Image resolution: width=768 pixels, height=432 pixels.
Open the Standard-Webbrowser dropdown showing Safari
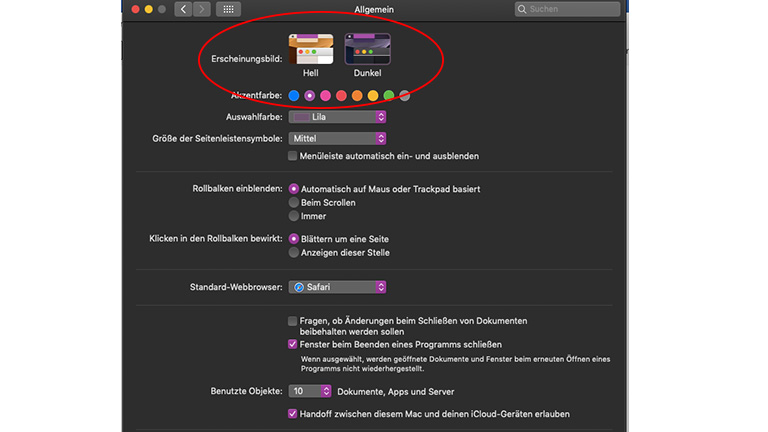coord(337,287)
